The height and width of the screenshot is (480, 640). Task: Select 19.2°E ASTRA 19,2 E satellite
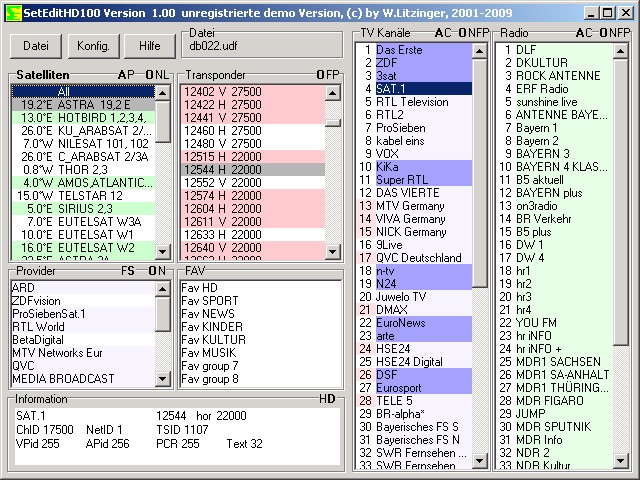point(83,104)
